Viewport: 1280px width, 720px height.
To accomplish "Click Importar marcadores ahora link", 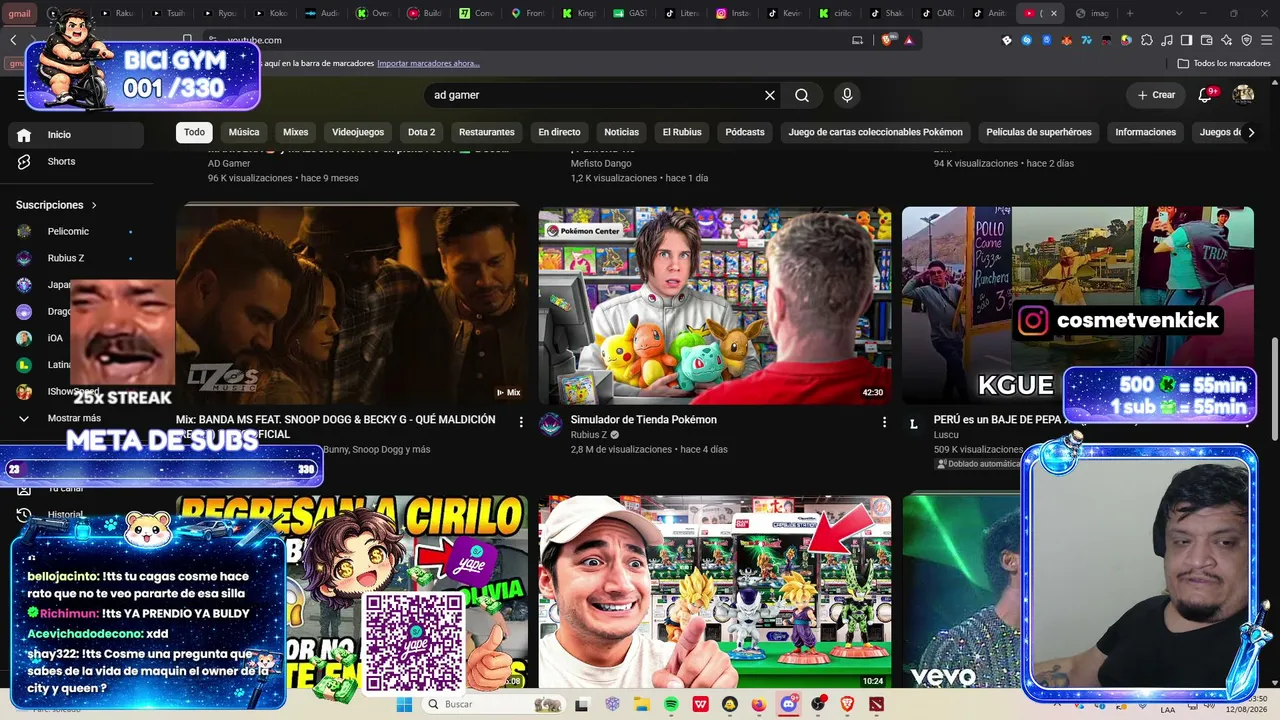I will [428, 63].
